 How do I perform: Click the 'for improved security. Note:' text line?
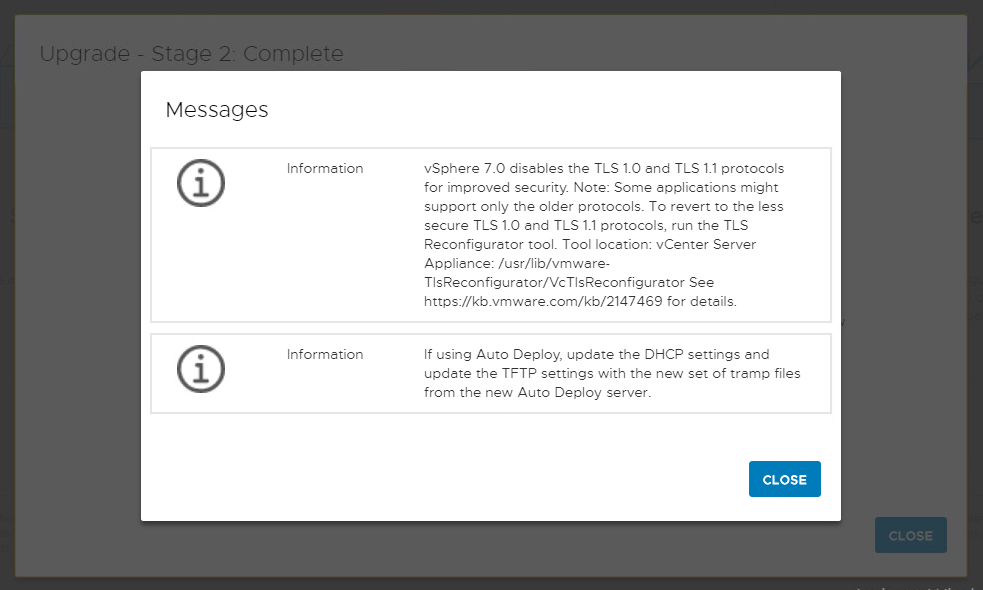(x=601, y=187)
